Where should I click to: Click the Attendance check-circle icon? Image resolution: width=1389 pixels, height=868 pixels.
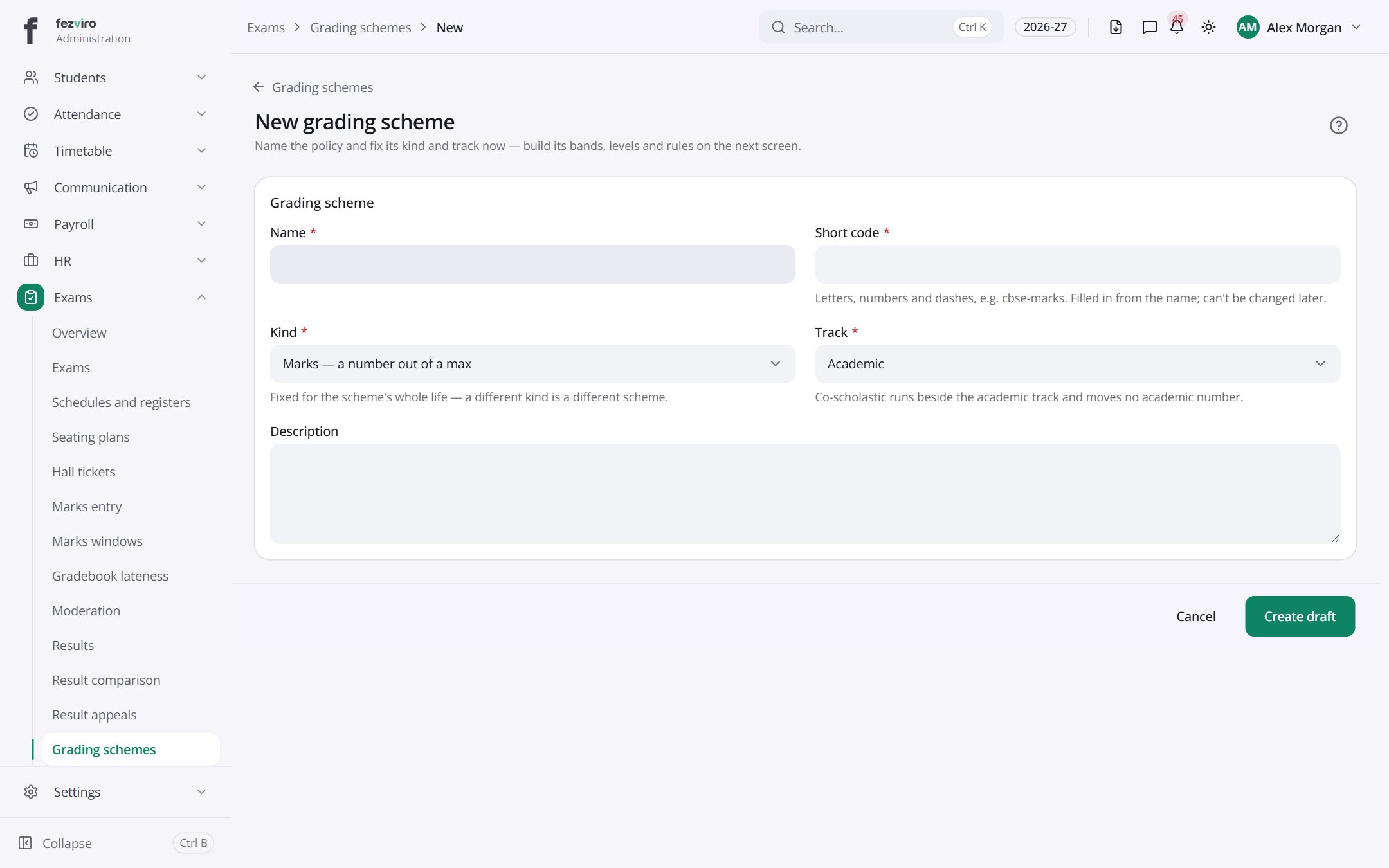[31, 114]
